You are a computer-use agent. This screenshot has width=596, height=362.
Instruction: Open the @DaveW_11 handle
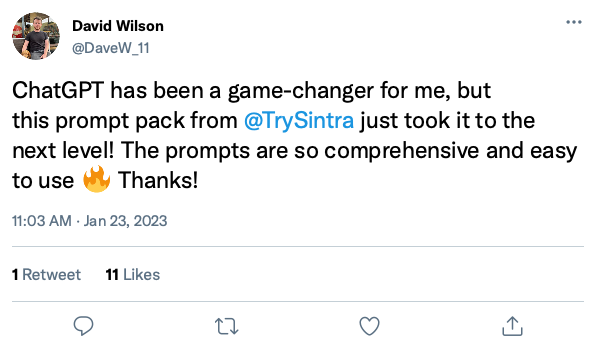111,48
